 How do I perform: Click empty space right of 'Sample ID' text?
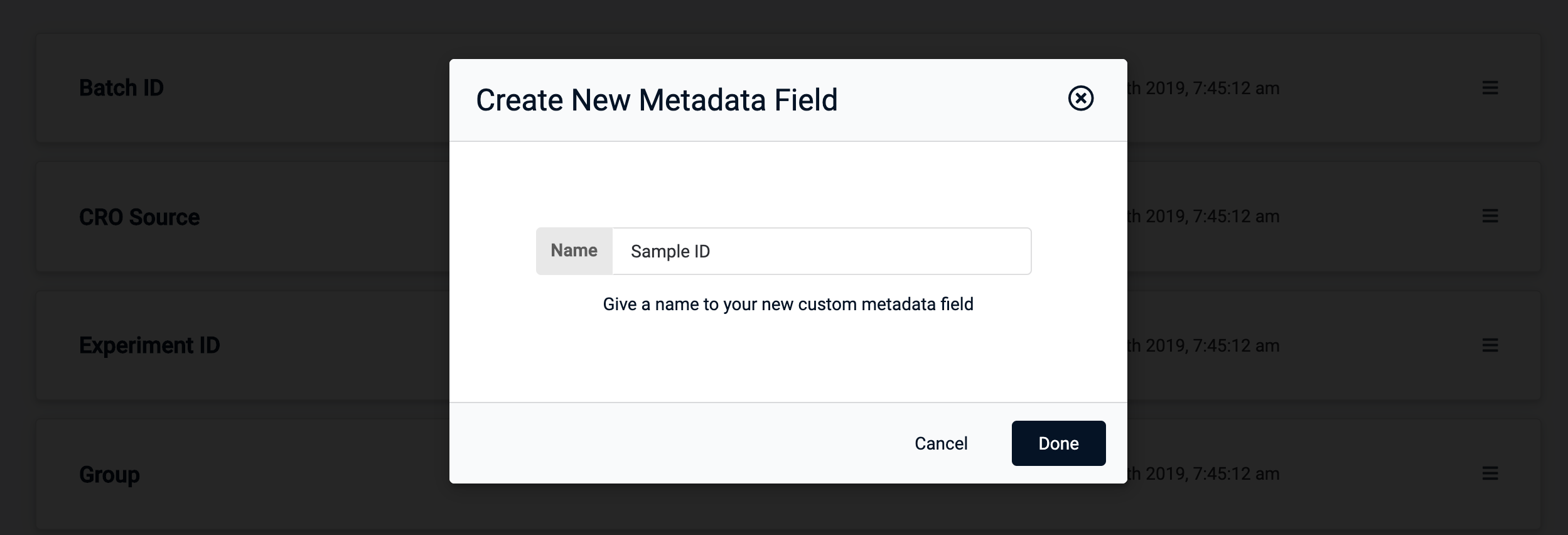tap(879, 251)
